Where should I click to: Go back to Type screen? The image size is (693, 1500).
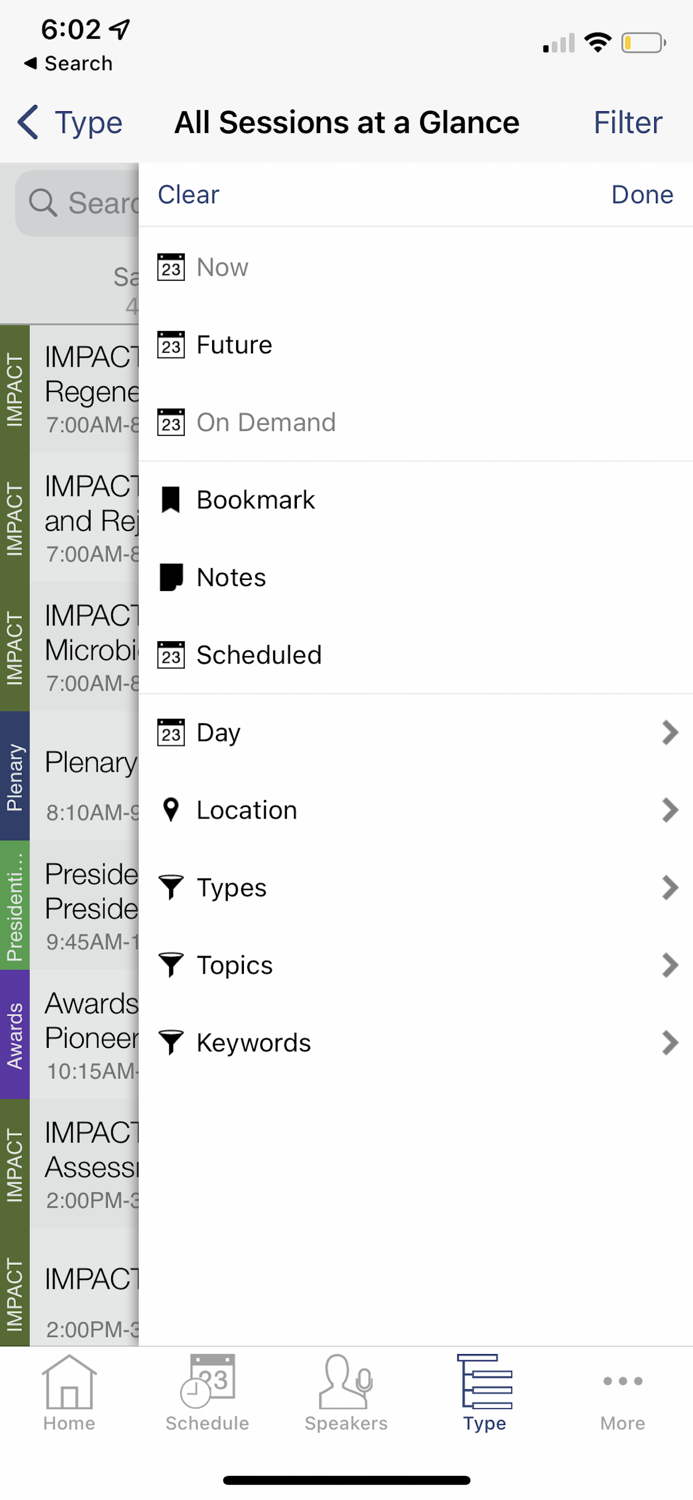pyautogui.click(x=70, y=123)
